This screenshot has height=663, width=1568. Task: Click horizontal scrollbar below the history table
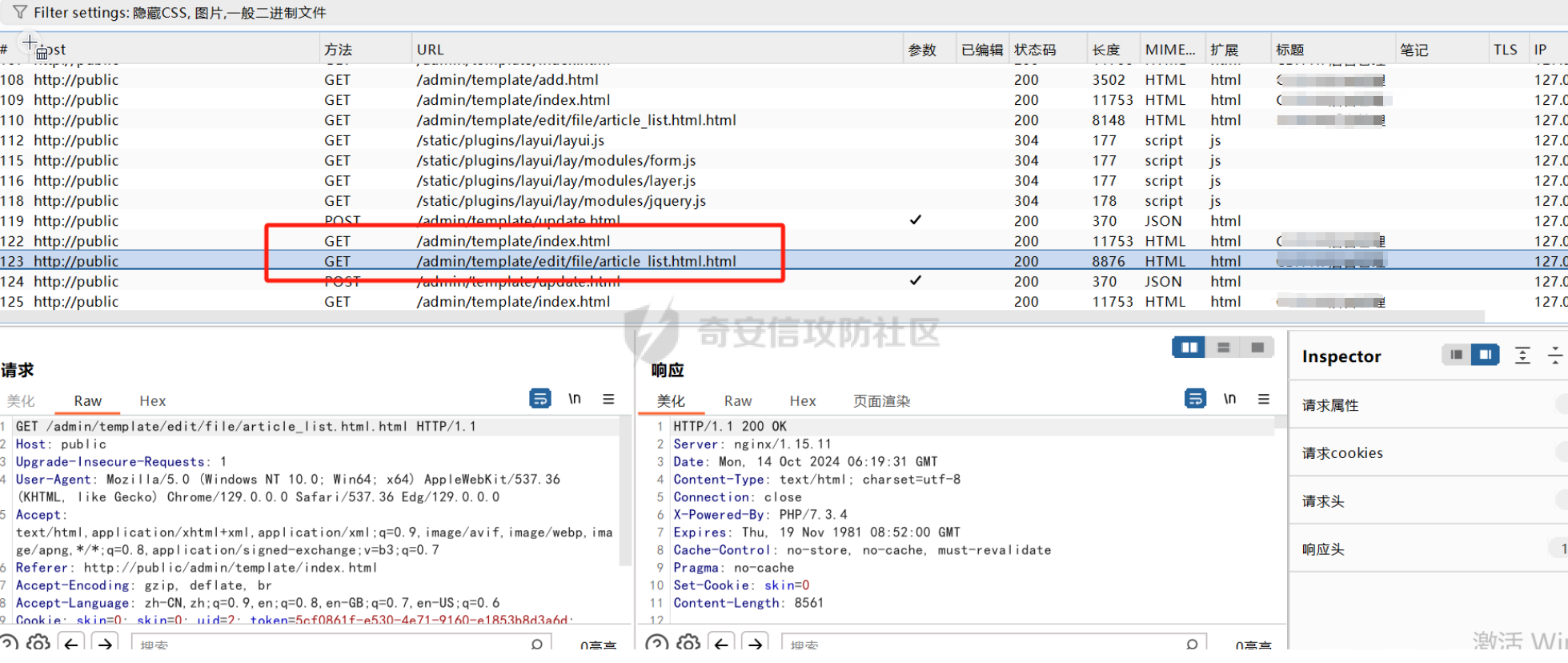(x=742, y=317)
